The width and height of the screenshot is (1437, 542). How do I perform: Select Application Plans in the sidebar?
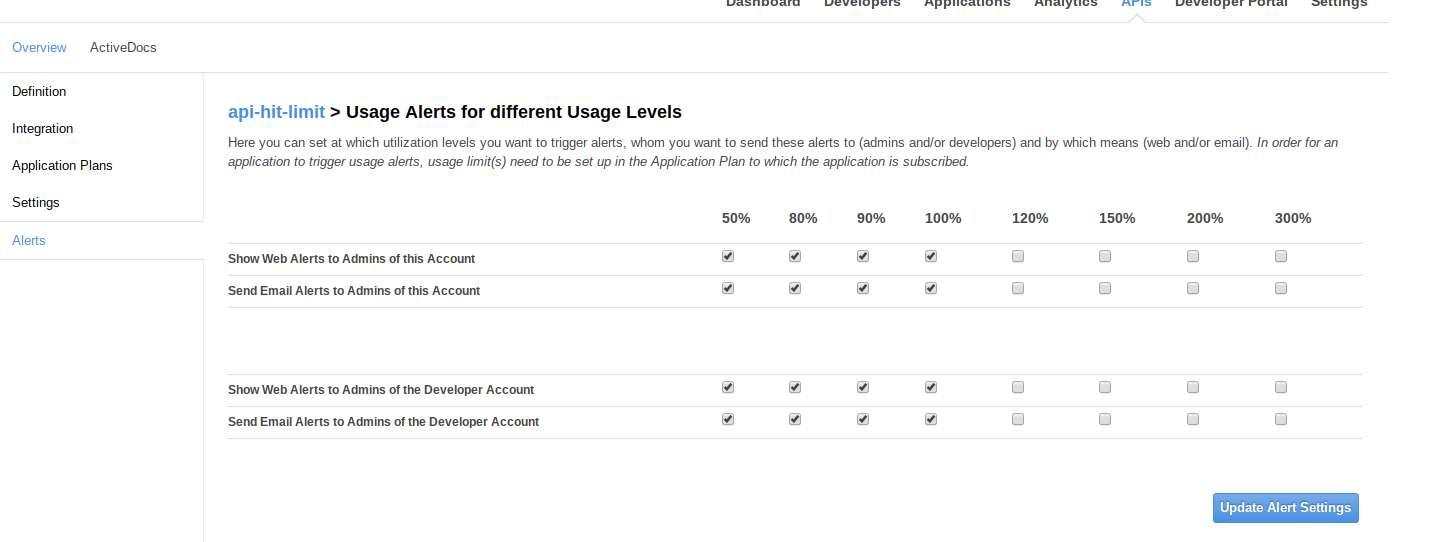click(x=62, y=166)
